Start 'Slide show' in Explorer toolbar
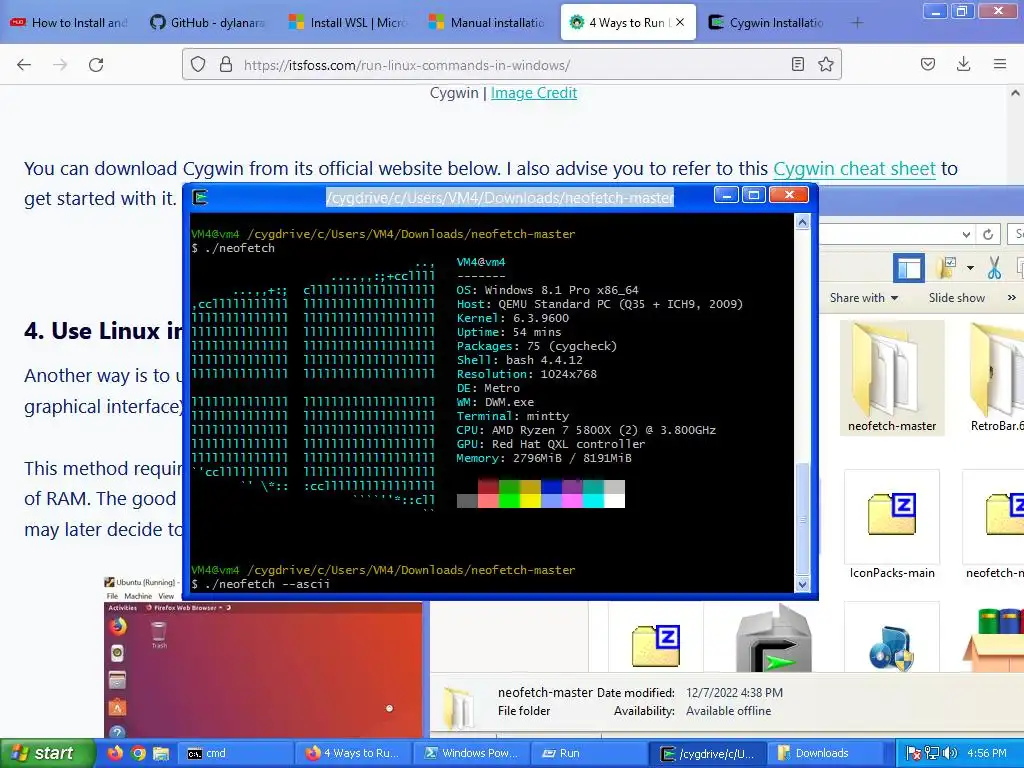 (957, 298)
